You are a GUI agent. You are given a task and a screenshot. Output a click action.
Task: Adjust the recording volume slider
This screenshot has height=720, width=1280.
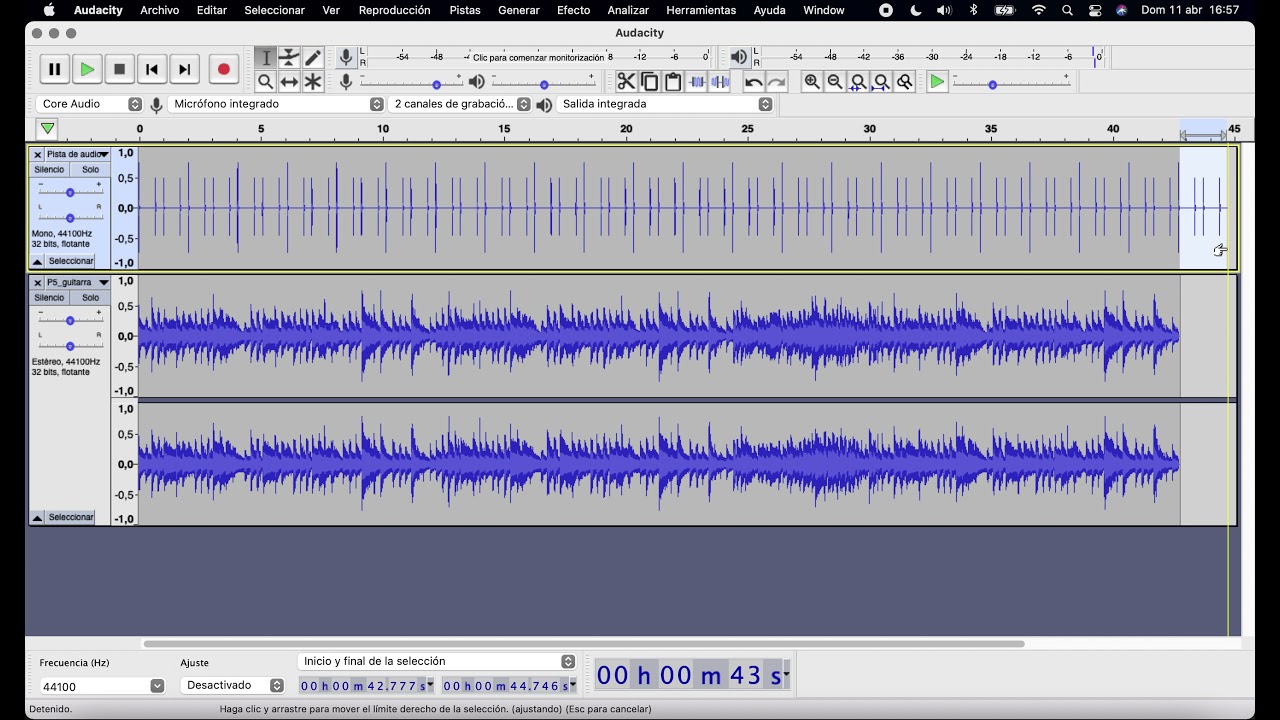click(x=411, y=83)
